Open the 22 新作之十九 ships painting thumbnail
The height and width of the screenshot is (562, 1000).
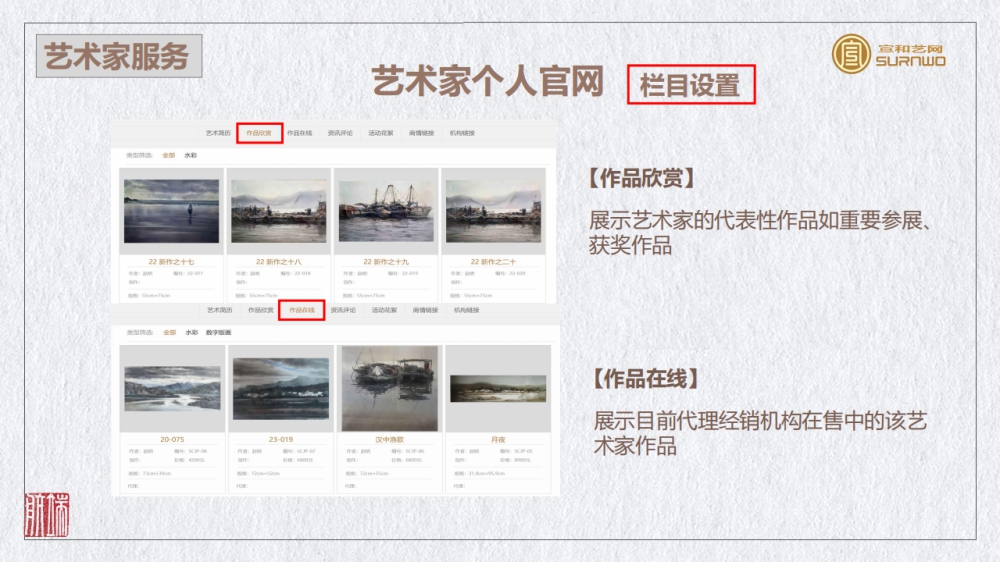point(386,211)
